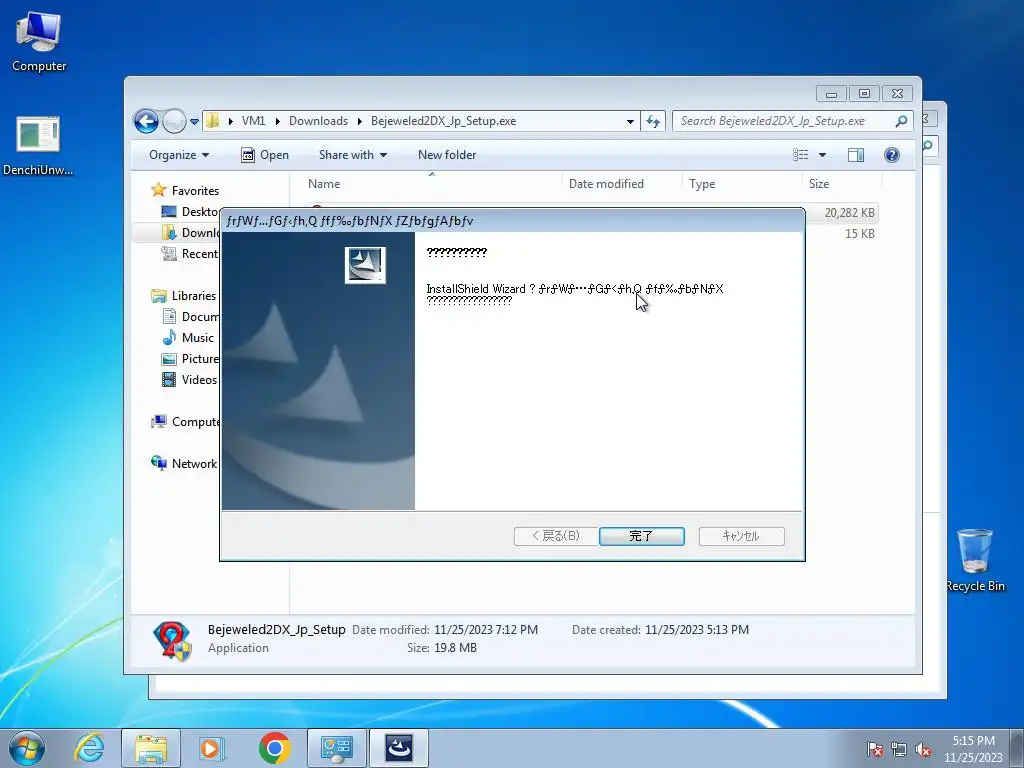Click Bejeweled2DX_Jp_Setup.exe breadcrumb segment
Viewport: 1024px width, 768px height.
click(443, 121)
